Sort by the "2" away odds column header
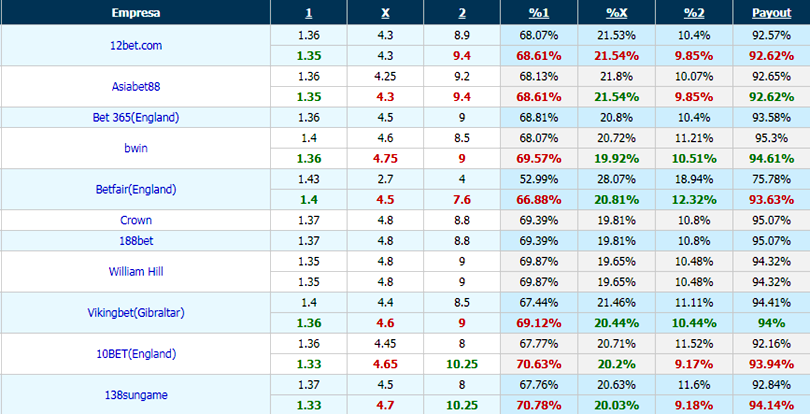This screenshot has width=810, height=414. (462, 13)
